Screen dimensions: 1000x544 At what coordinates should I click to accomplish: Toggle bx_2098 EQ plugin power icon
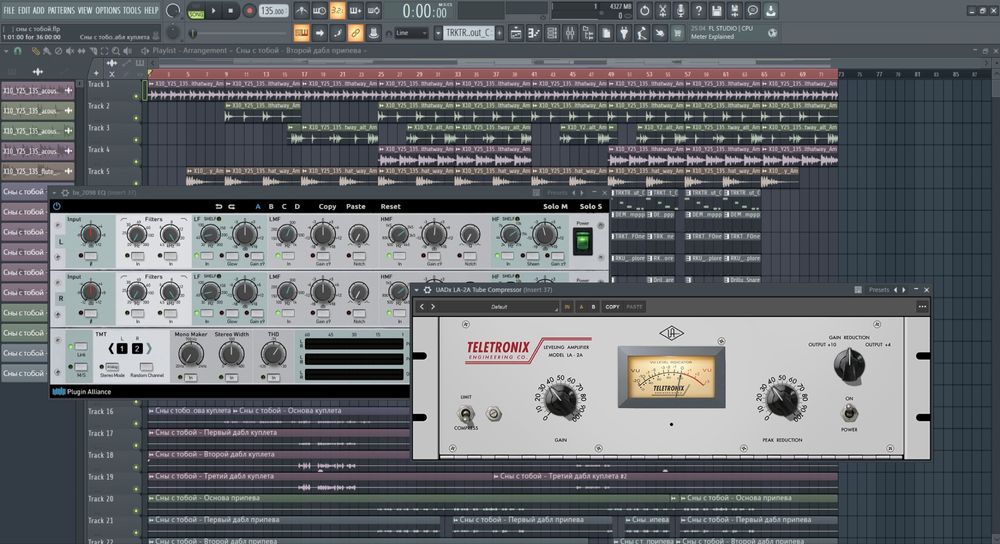(57, 207)
